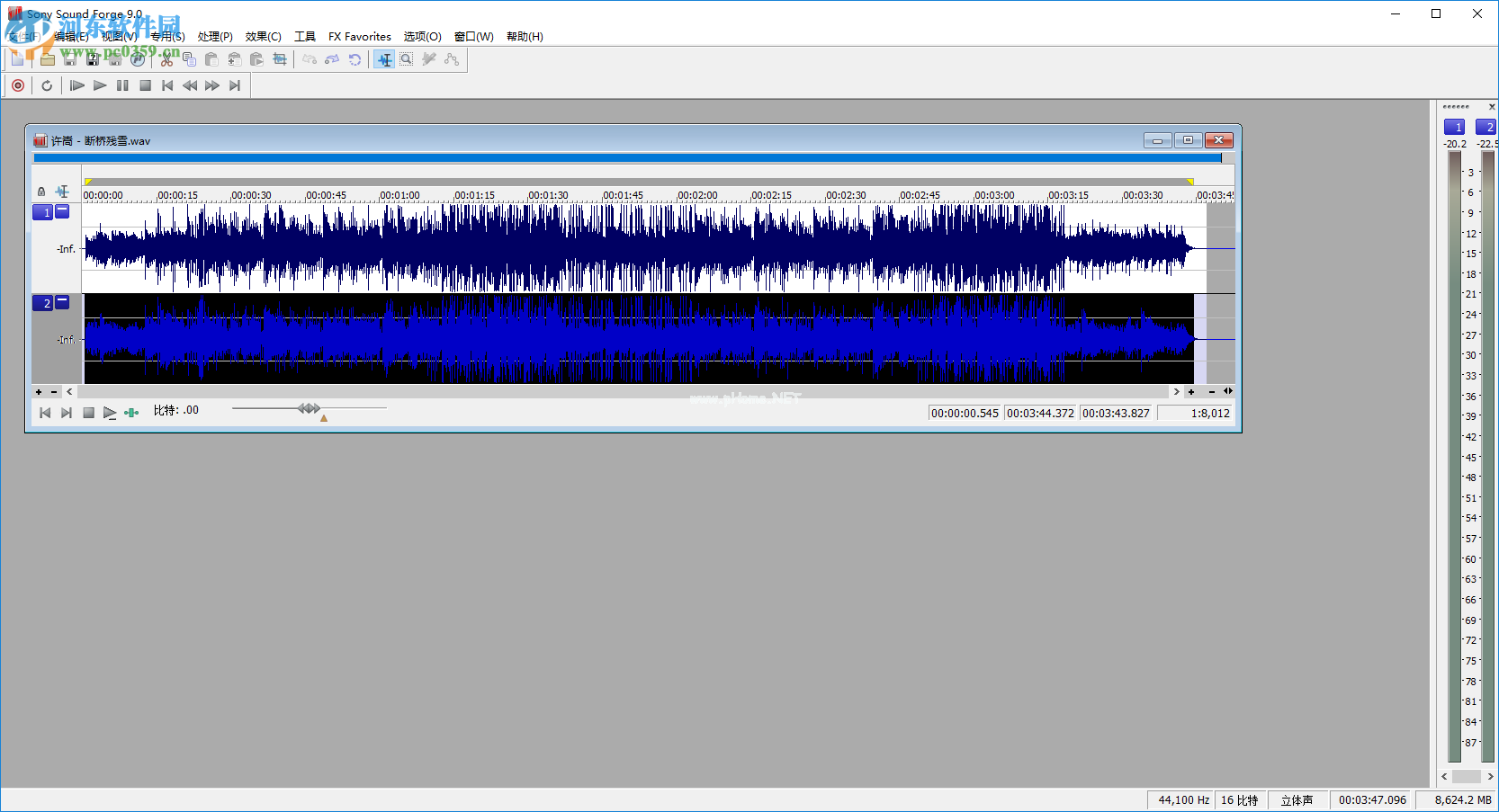Click the lock icon beside time ruler
This screenshot has height=812, width=1499.
tap(41, 192)
